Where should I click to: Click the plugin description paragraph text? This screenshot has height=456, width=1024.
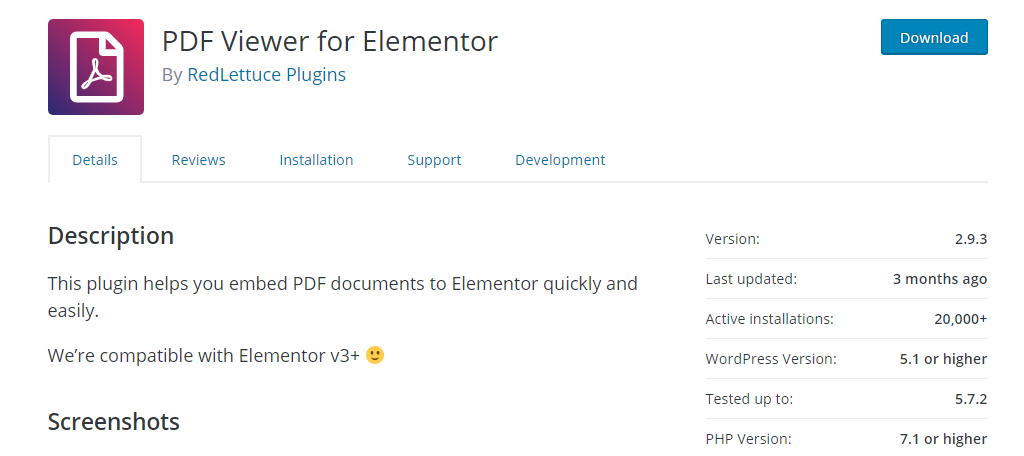(x=343, y=297)
